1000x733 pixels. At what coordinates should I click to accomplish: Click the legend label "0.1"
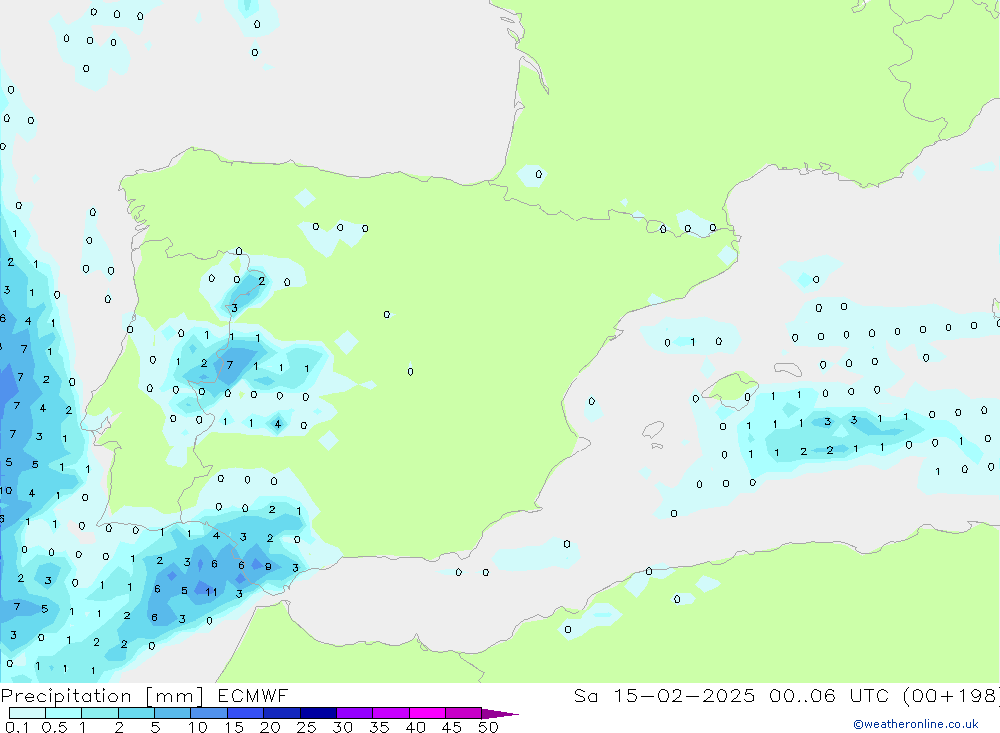click(x=17, y=727)
